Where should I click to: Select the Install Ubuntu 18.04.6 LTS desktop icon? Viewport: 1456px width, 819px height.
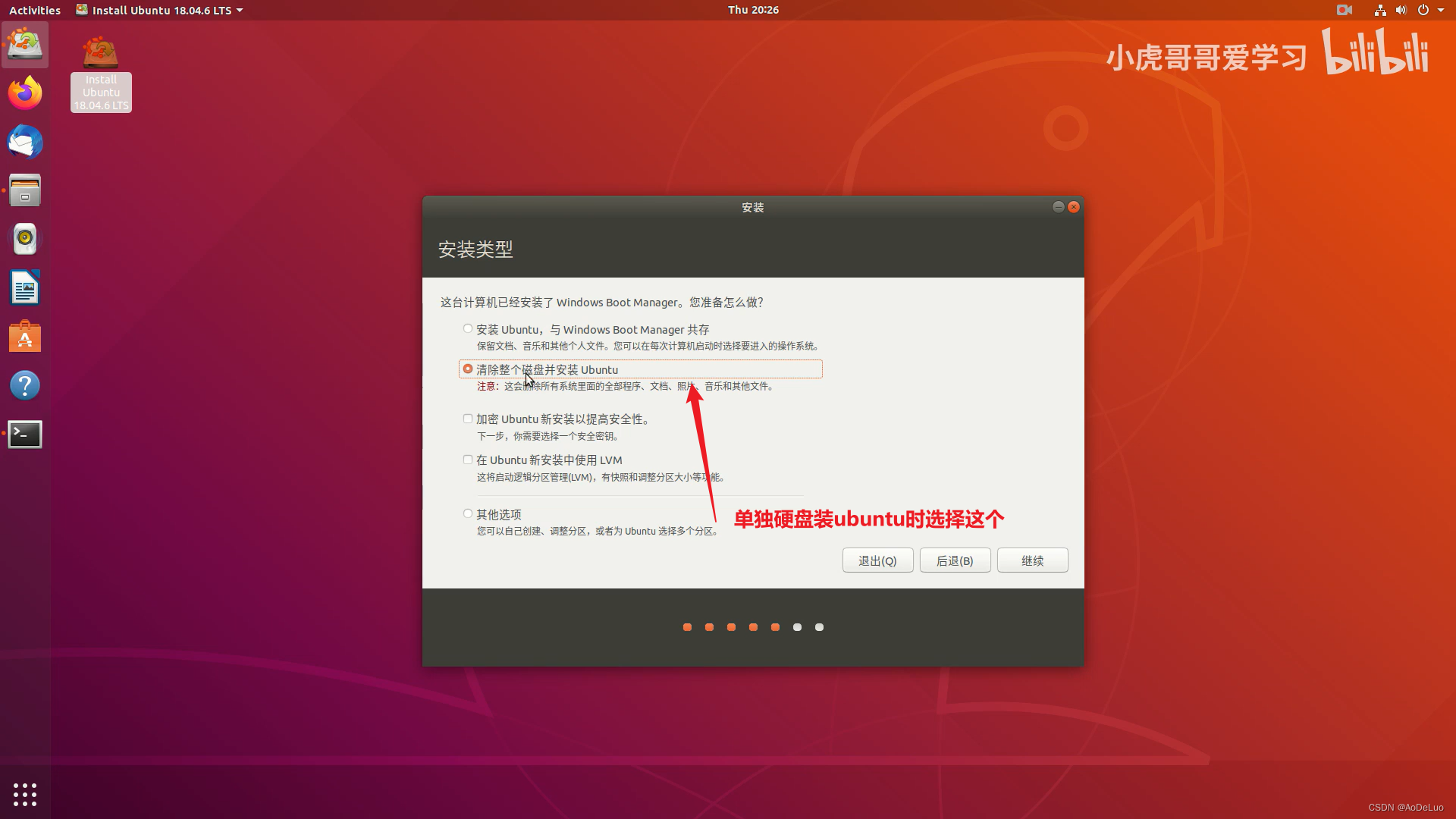tap(101, 74)
